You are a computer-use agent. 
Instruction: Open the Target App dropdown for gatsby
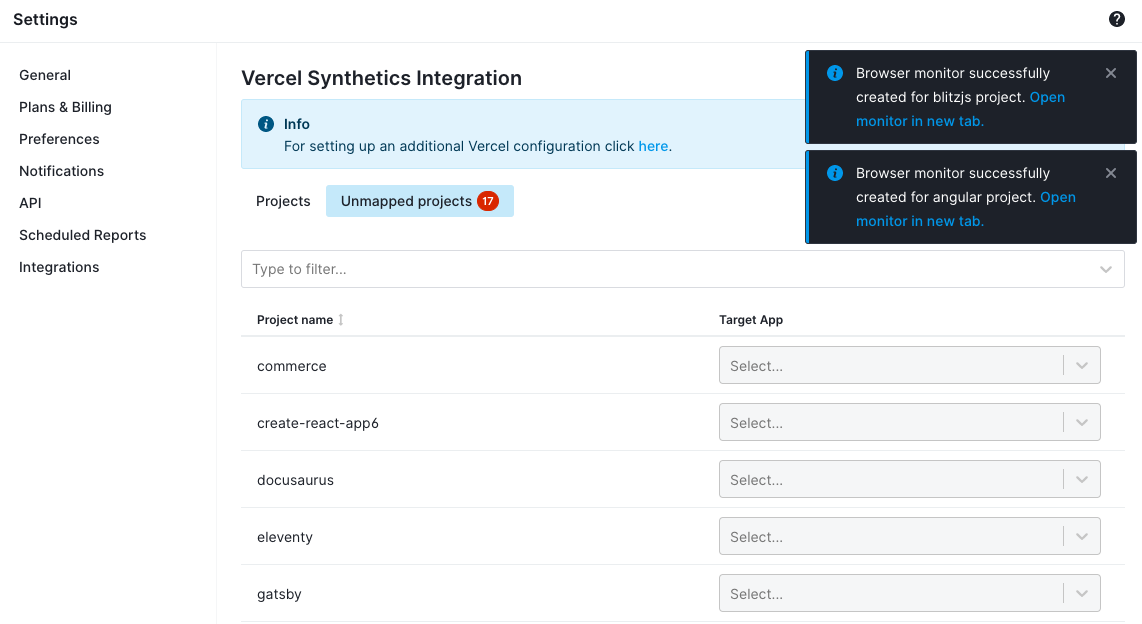910,593
